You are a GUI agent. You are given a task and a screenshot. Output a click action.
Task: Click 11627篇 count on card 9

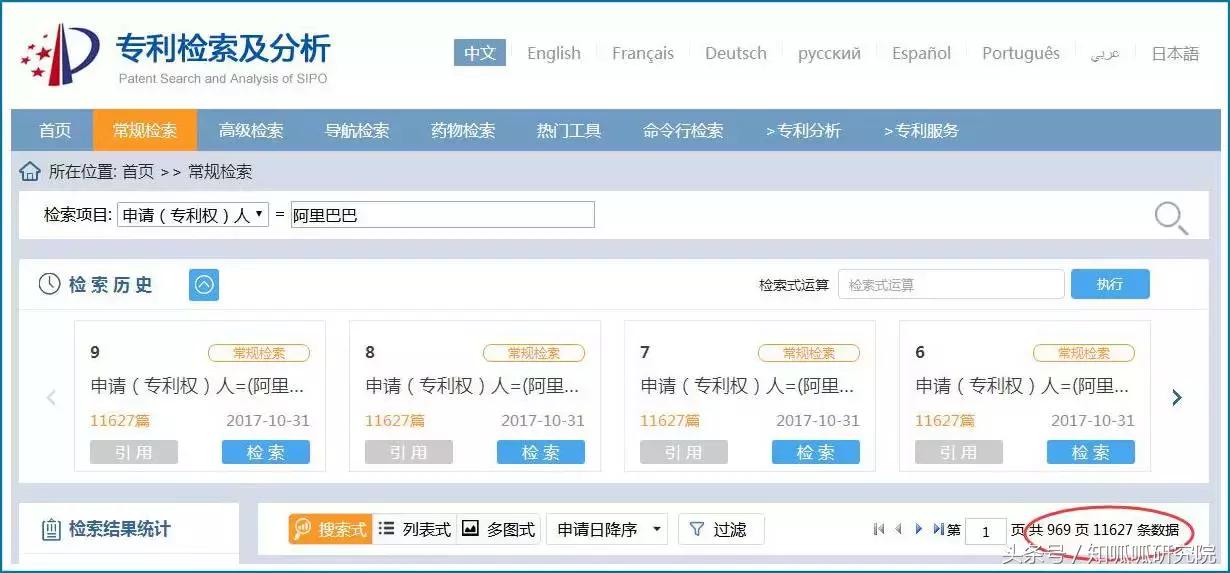[120, 420]
